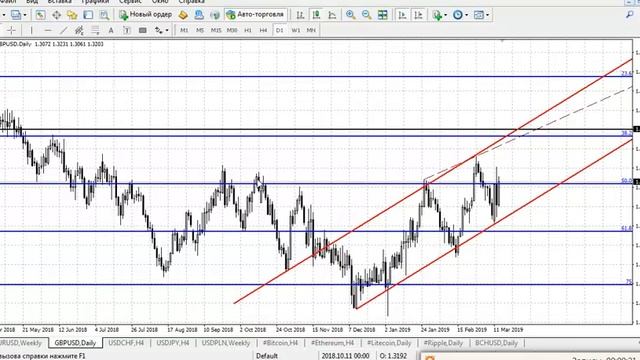Toggle auto scroll chart icon

[x=402, y=15]
